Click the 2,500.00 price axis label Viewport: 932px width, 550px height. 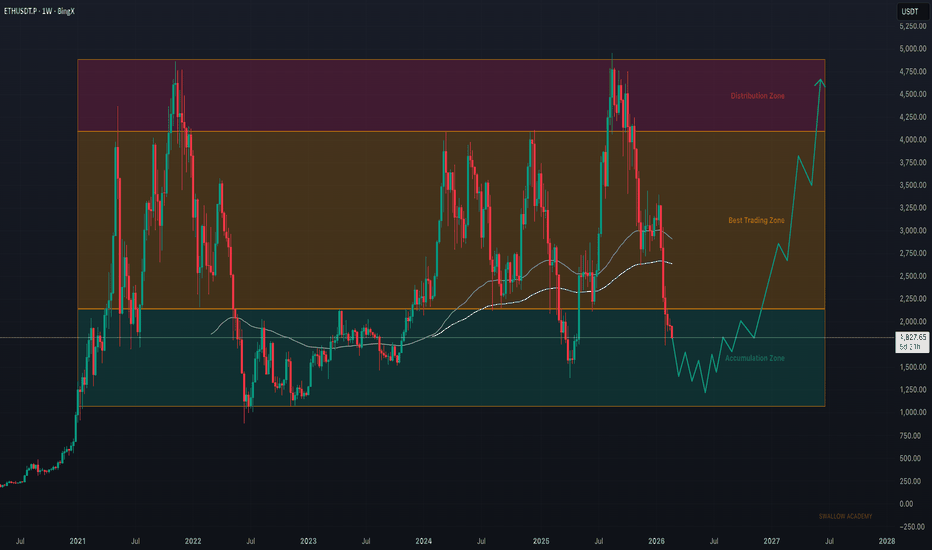click(911, 276)
